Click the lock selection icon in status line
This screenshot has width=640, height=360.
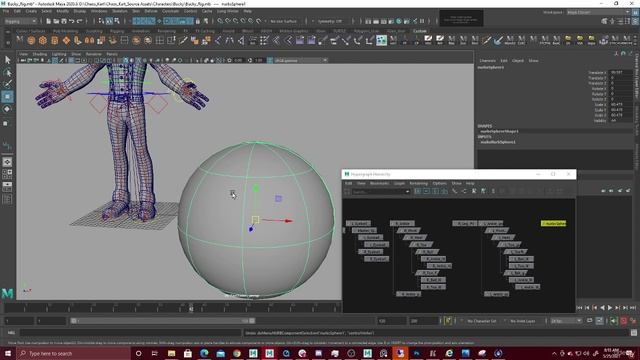click(x=197, y=21)
